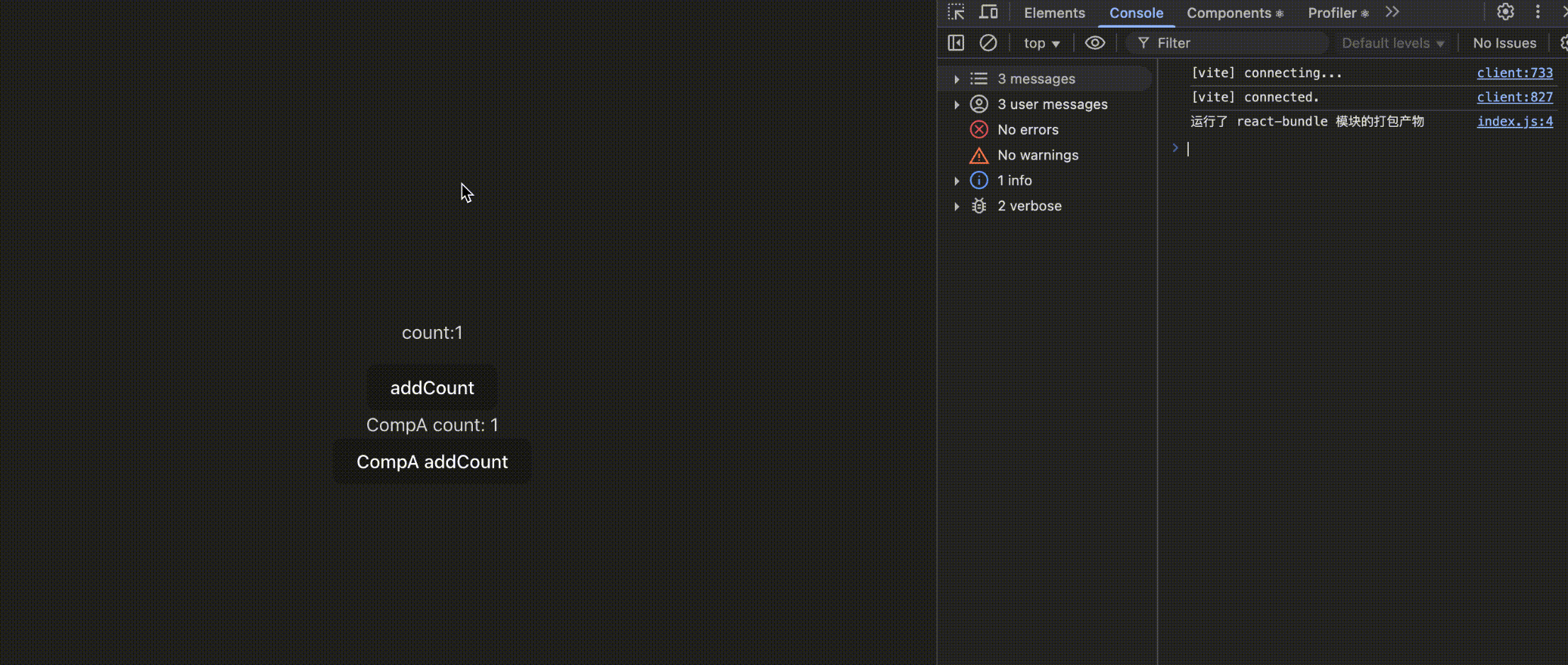
Task: Focus the console Filter input
Action: [1232, 43]
